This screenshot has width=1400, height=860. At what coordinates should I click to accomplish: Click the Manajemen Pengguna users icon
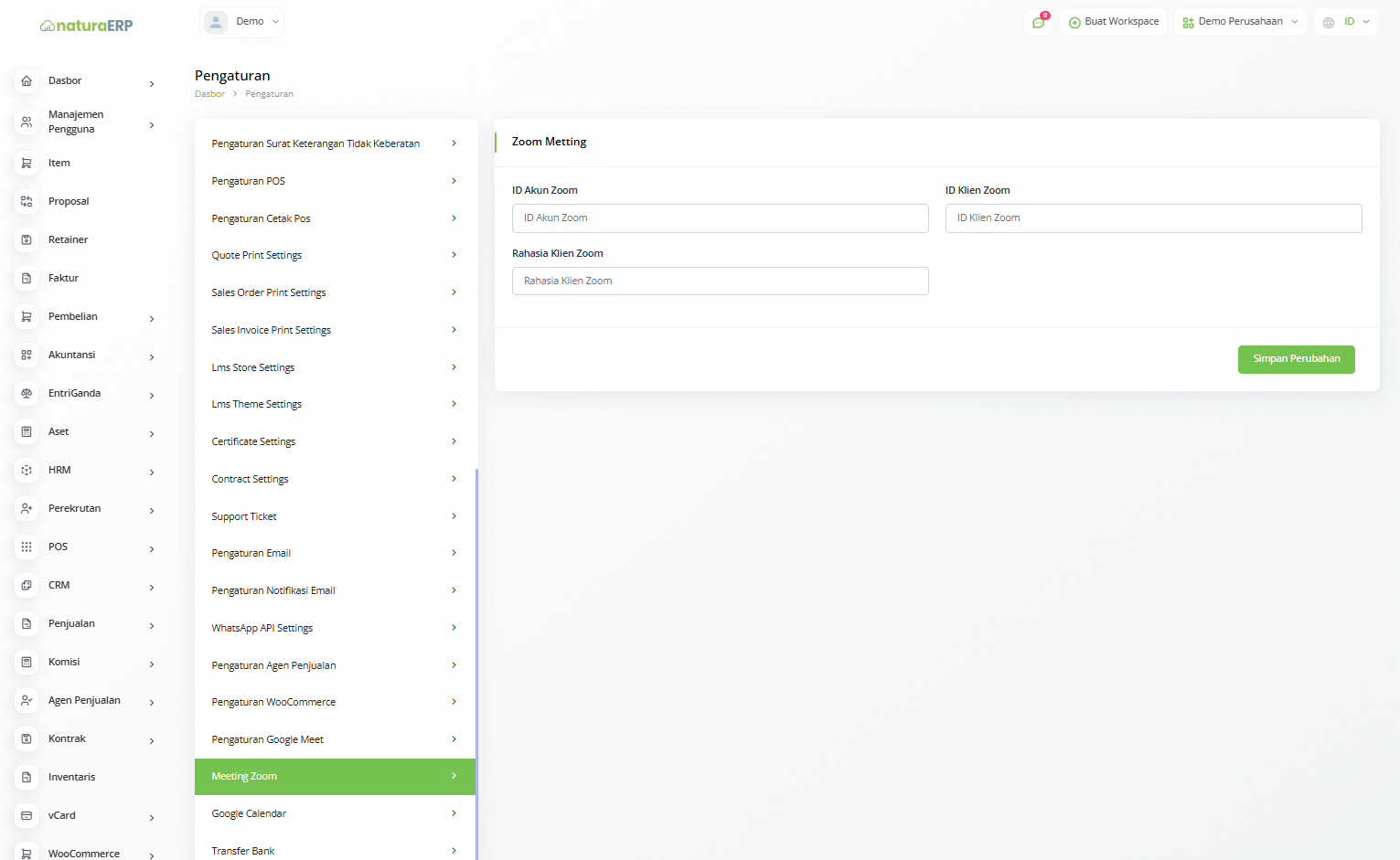pyautogui.click(x=27, y=122)
